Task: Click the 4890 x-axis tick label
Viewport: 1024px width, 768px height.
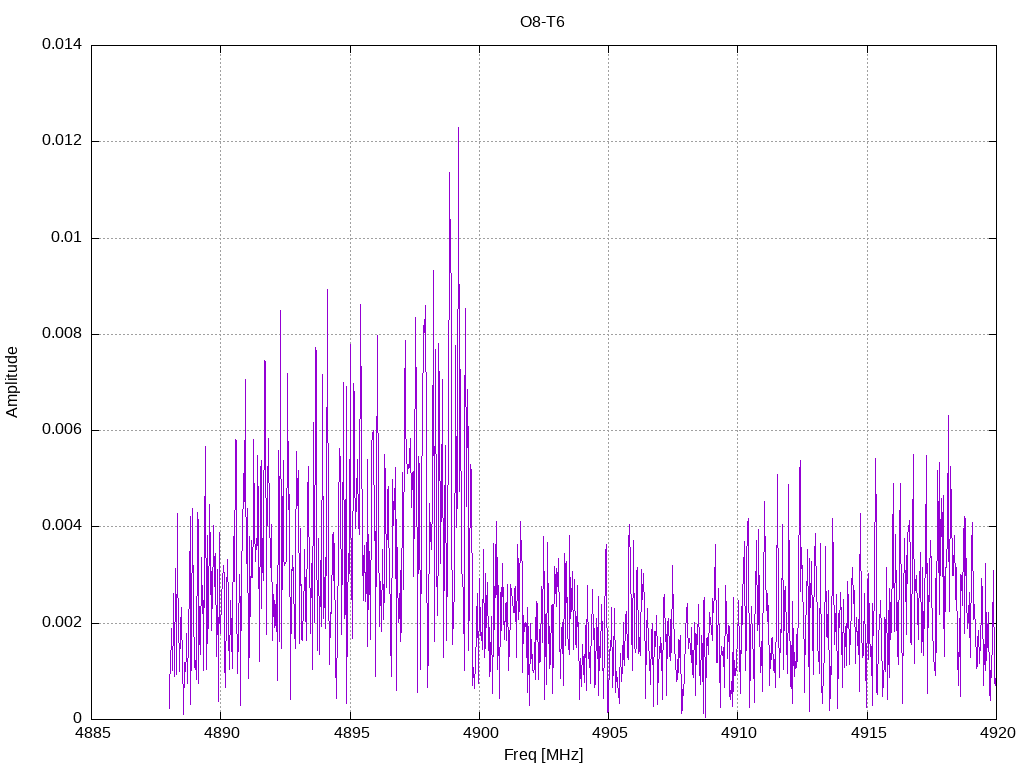Action: (x=221, y=733)
